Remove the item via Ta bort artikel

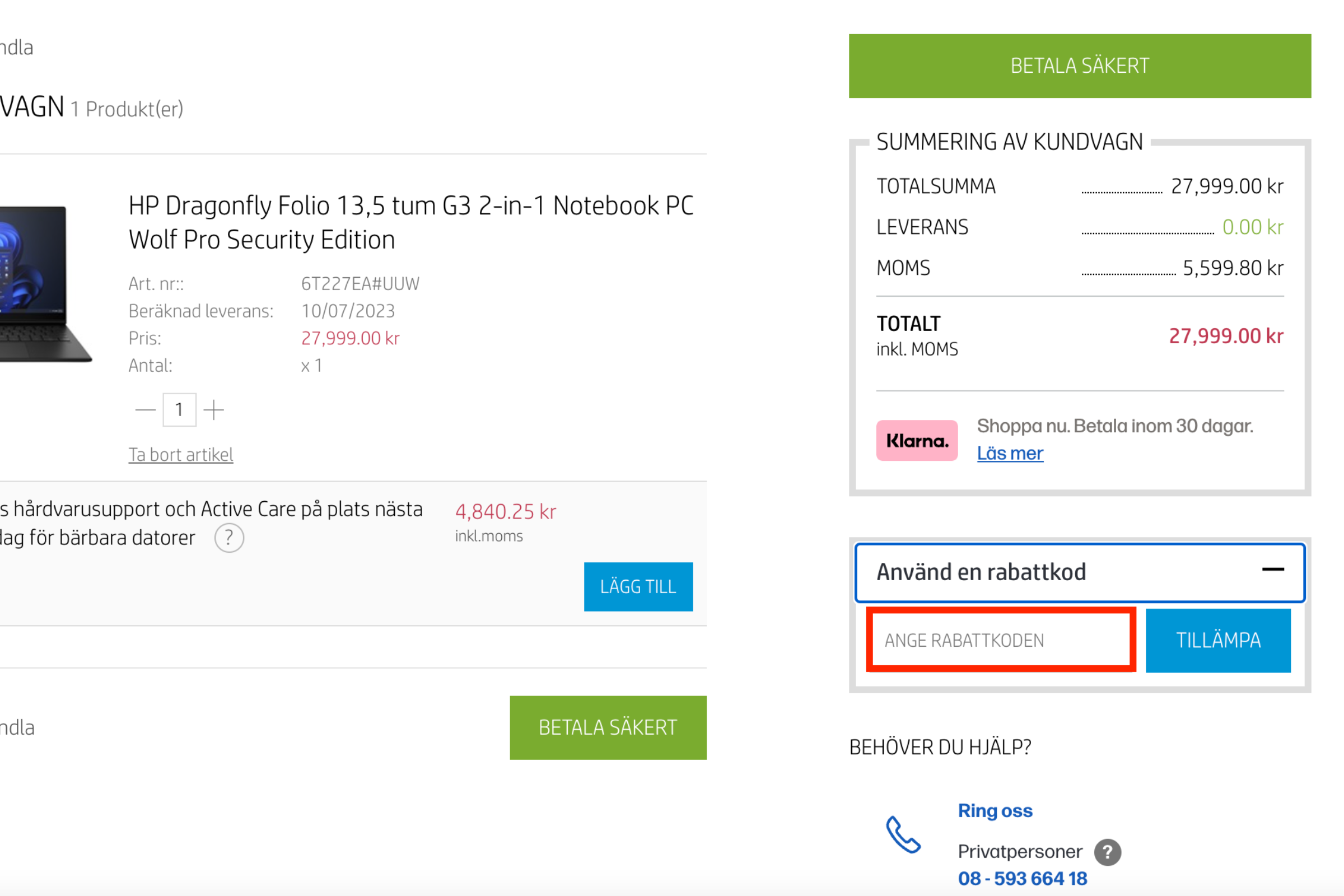point(180,455)
